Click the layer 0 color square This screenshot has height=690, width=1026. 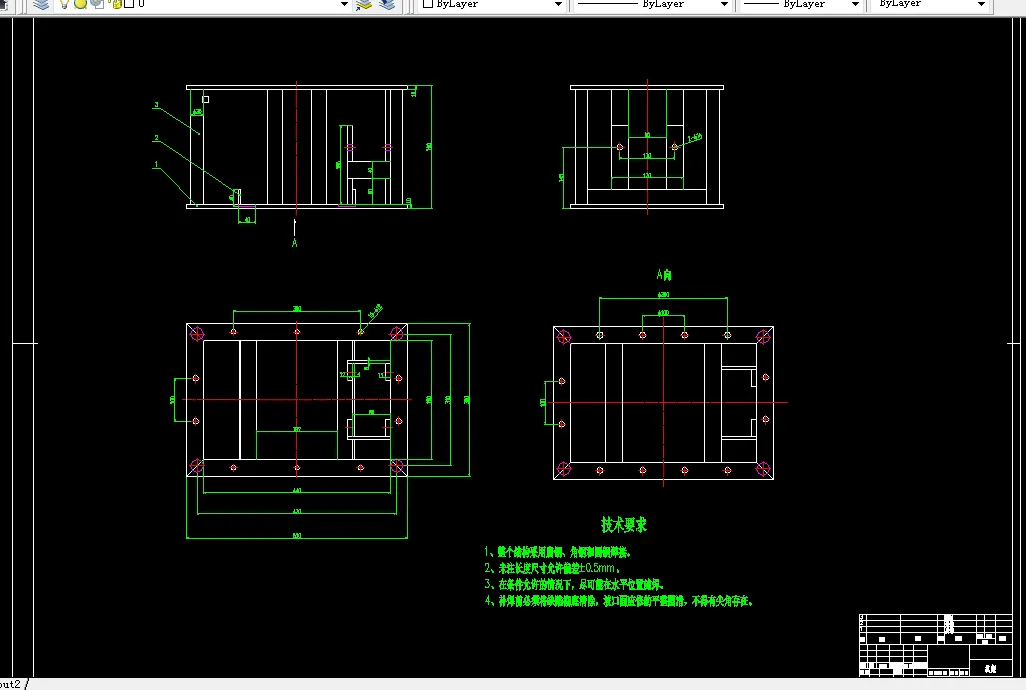pyautogui.click(x=129, y=4)
